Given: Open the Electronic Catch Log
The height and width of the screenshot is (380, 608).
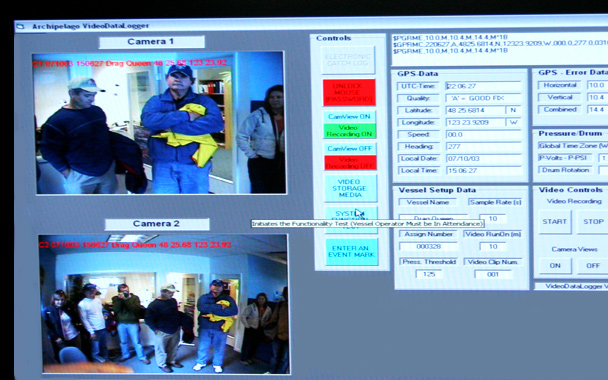Looking at the screenshot, I should tap(348, 60).
